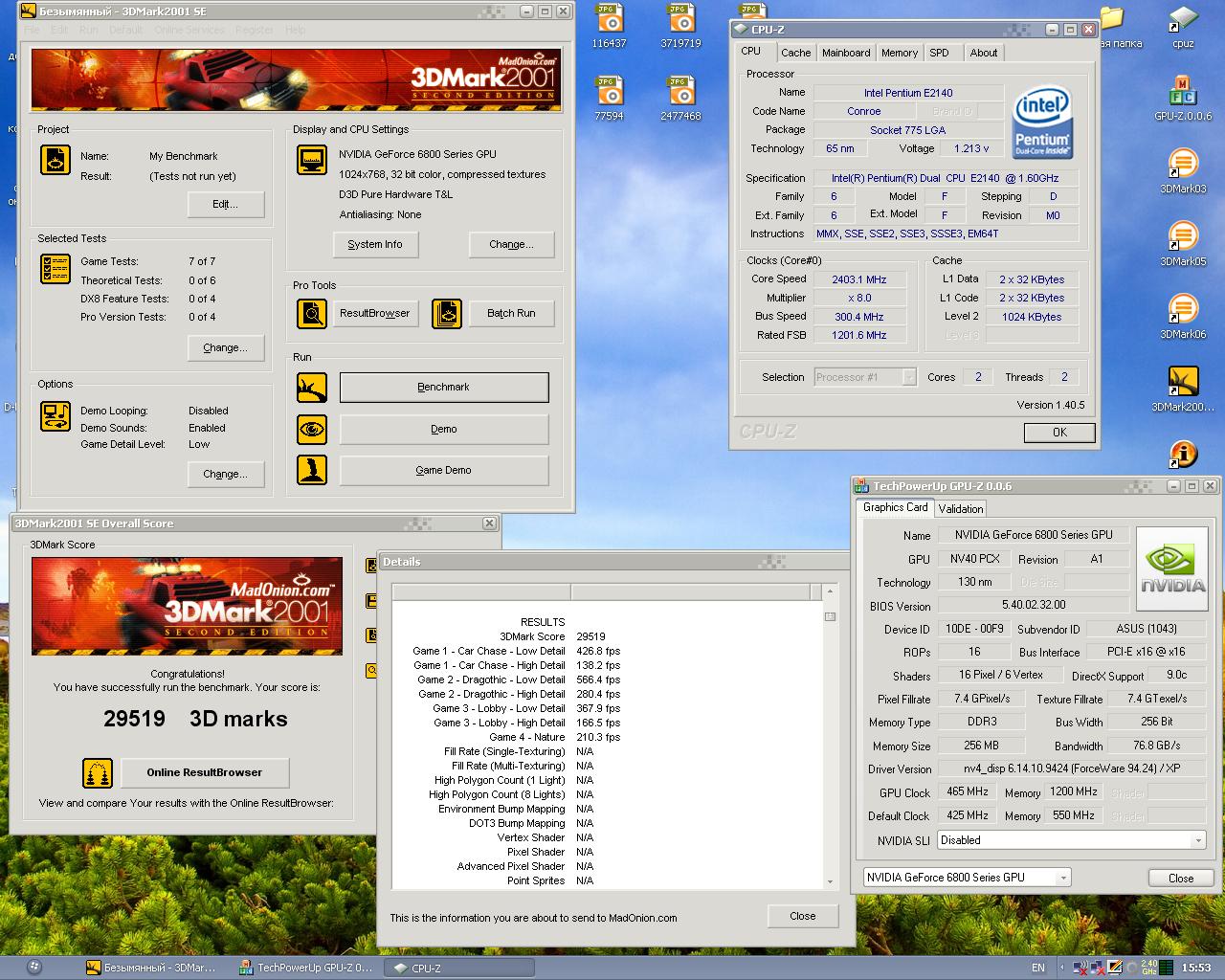Select the GPU-Z.0.0.6 desktop icon
1225x980 pixels.
[x=1183, y=99]
